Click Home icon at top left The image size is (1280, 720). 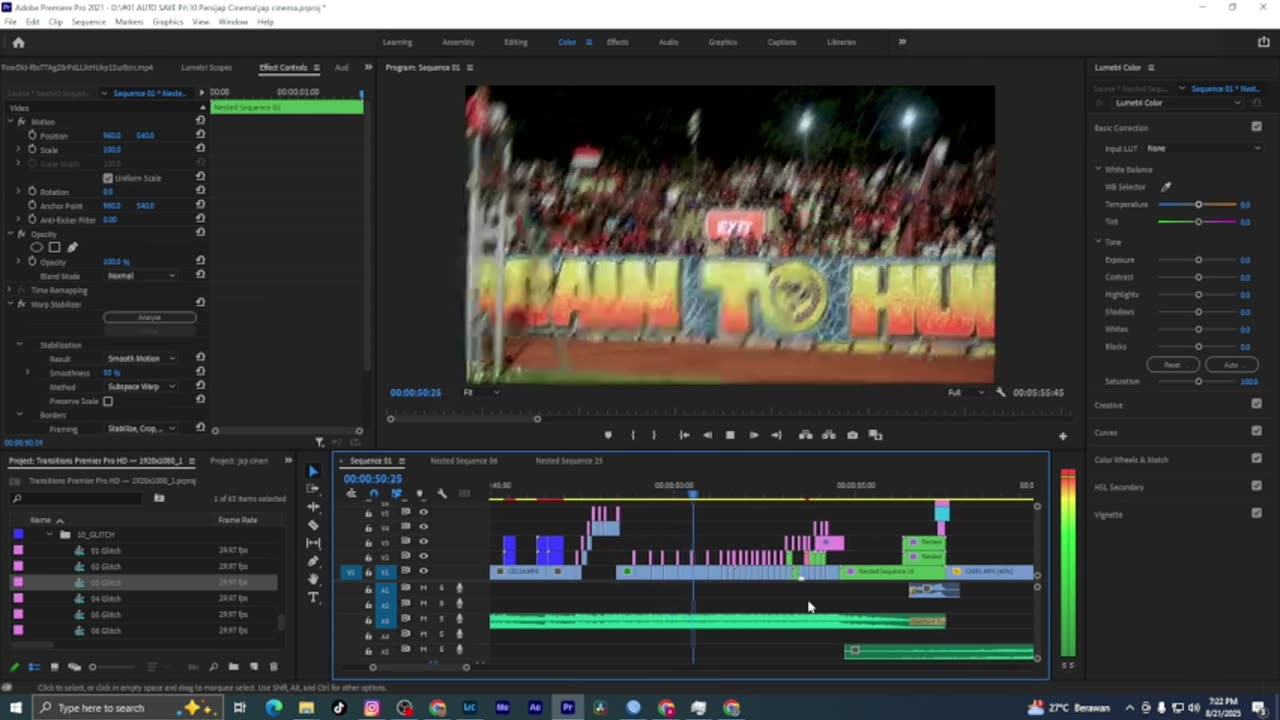18,42
